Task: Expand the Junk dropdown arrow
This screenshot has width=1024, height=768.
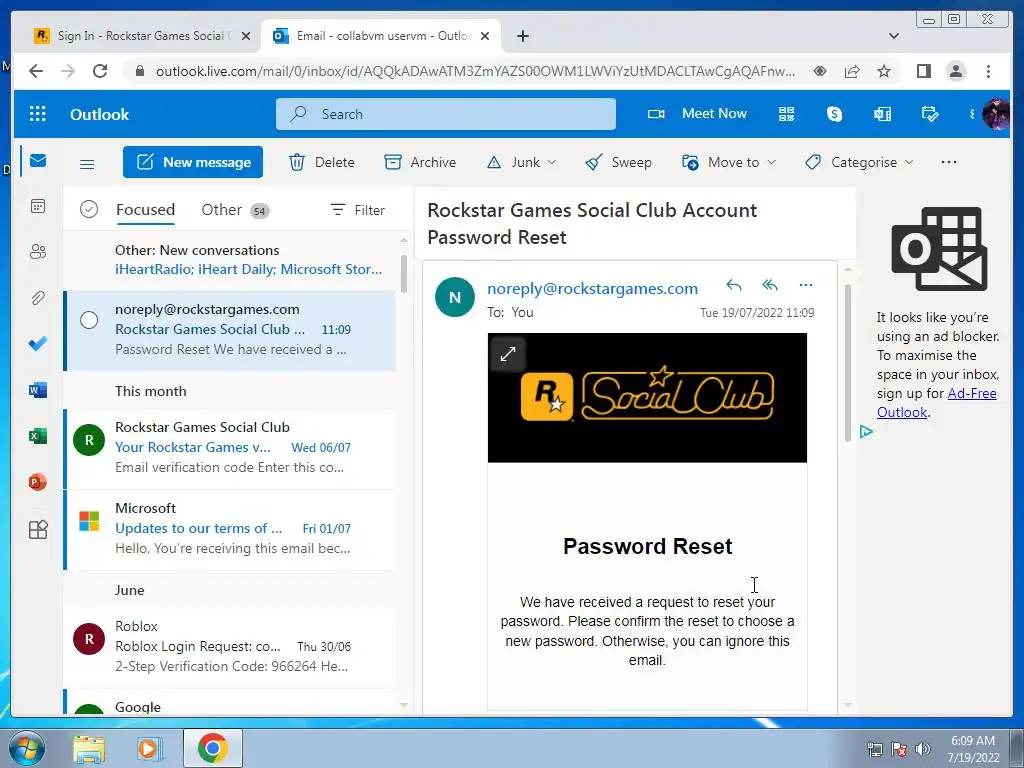Action: (552, 162)
